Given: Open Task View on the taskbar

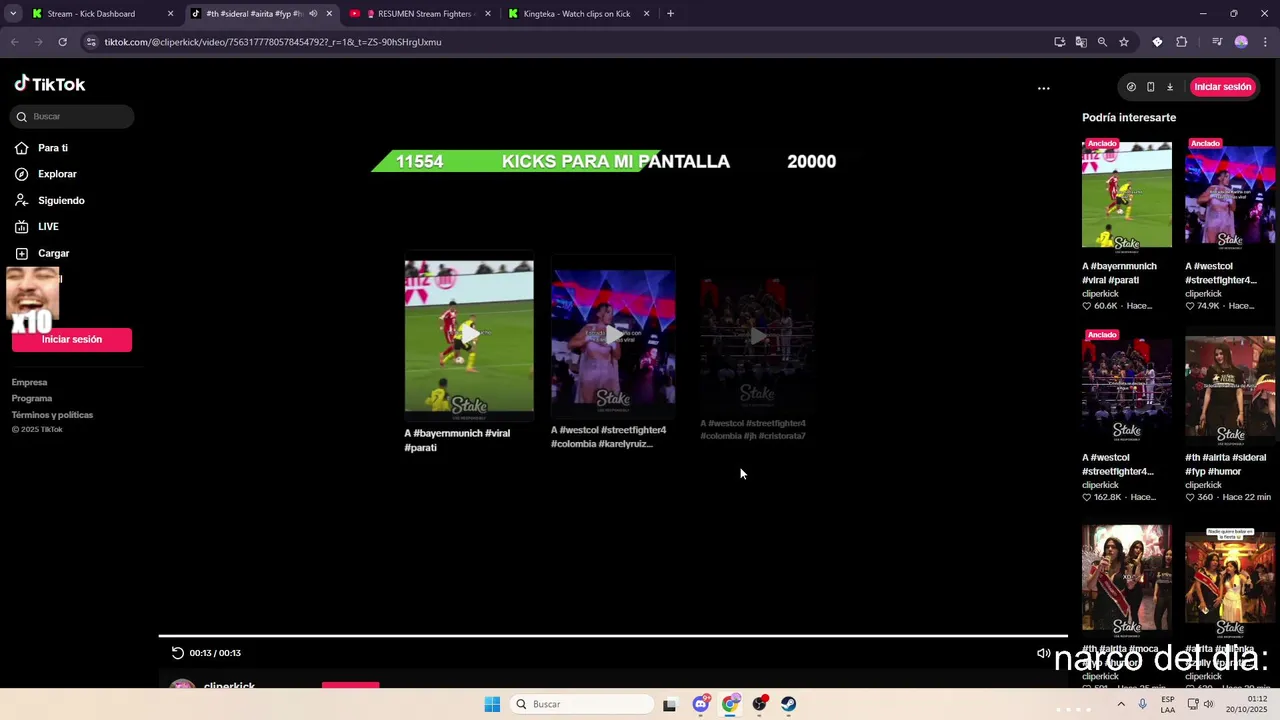Looking at the screenshot, I should click(x=669, y=704).
